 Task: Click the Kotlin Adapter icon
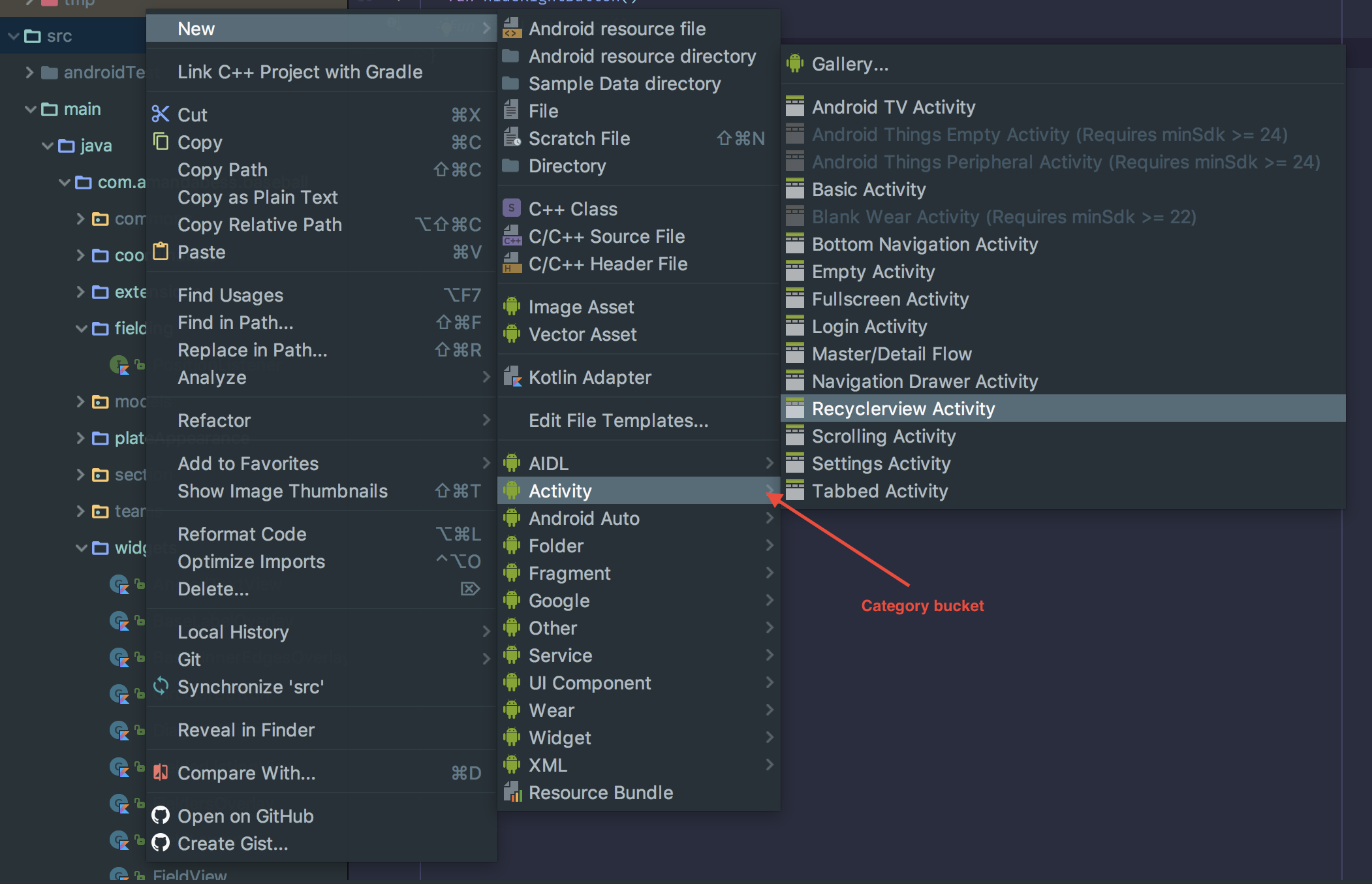[512, 377]
